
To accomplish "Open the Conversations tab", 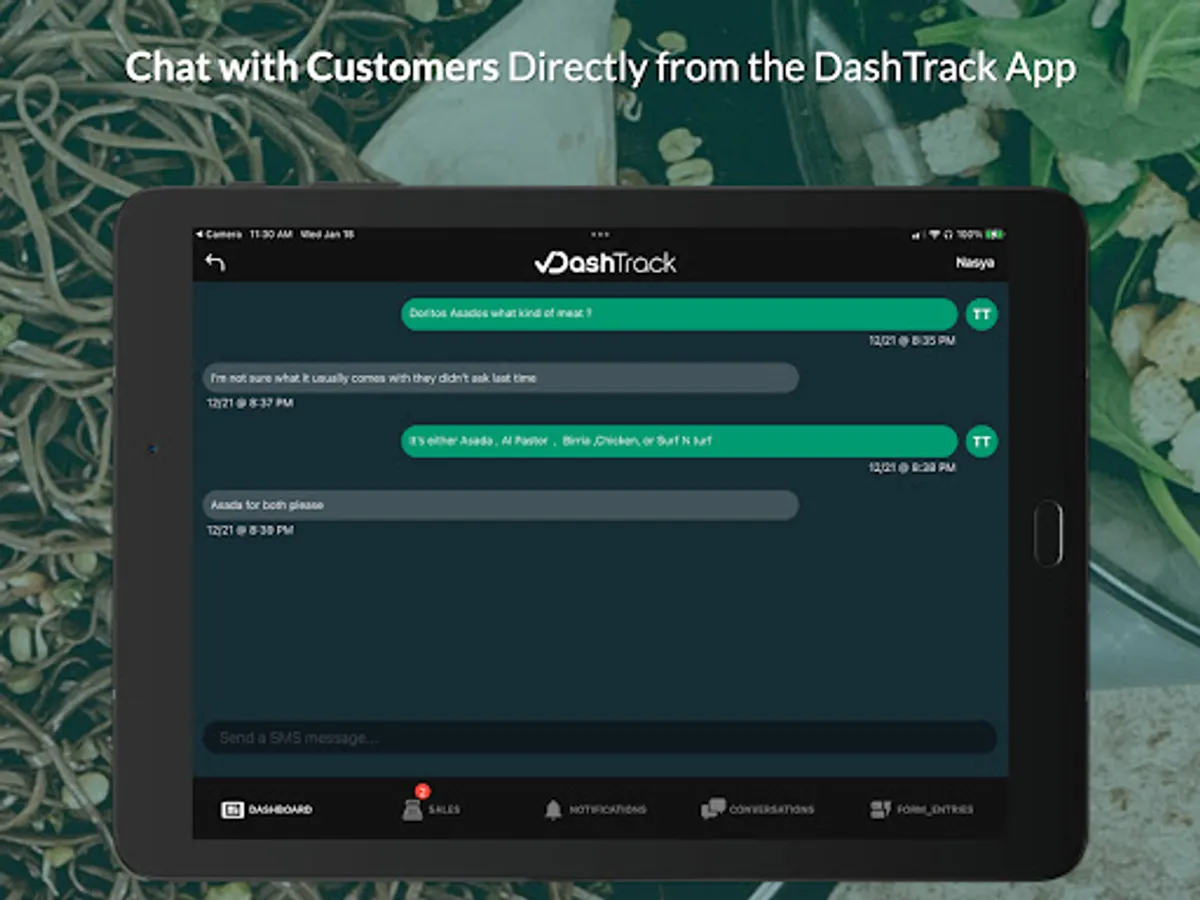I will click(x=758, y=809).
